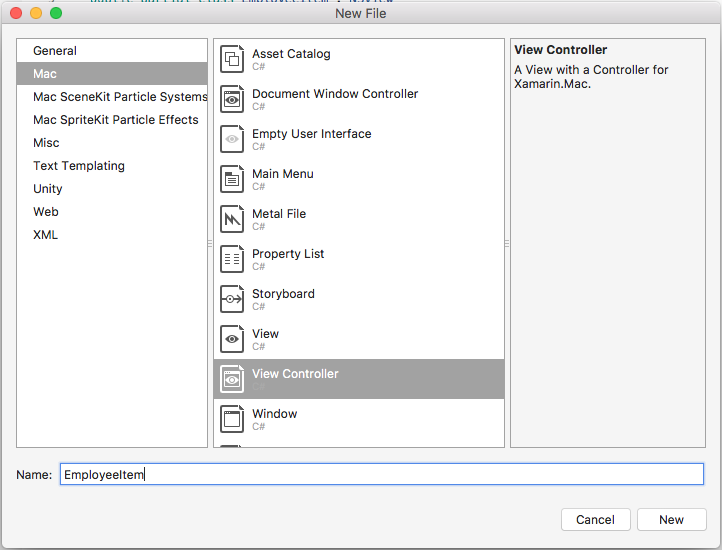Select the View Controller template row

(359, 379)
